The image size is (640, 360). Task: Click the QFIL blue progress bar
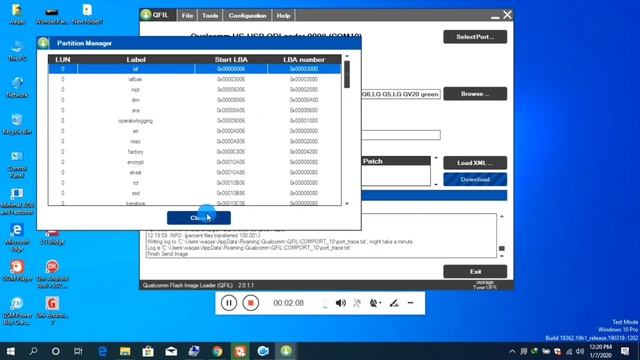tap(434, 195)
